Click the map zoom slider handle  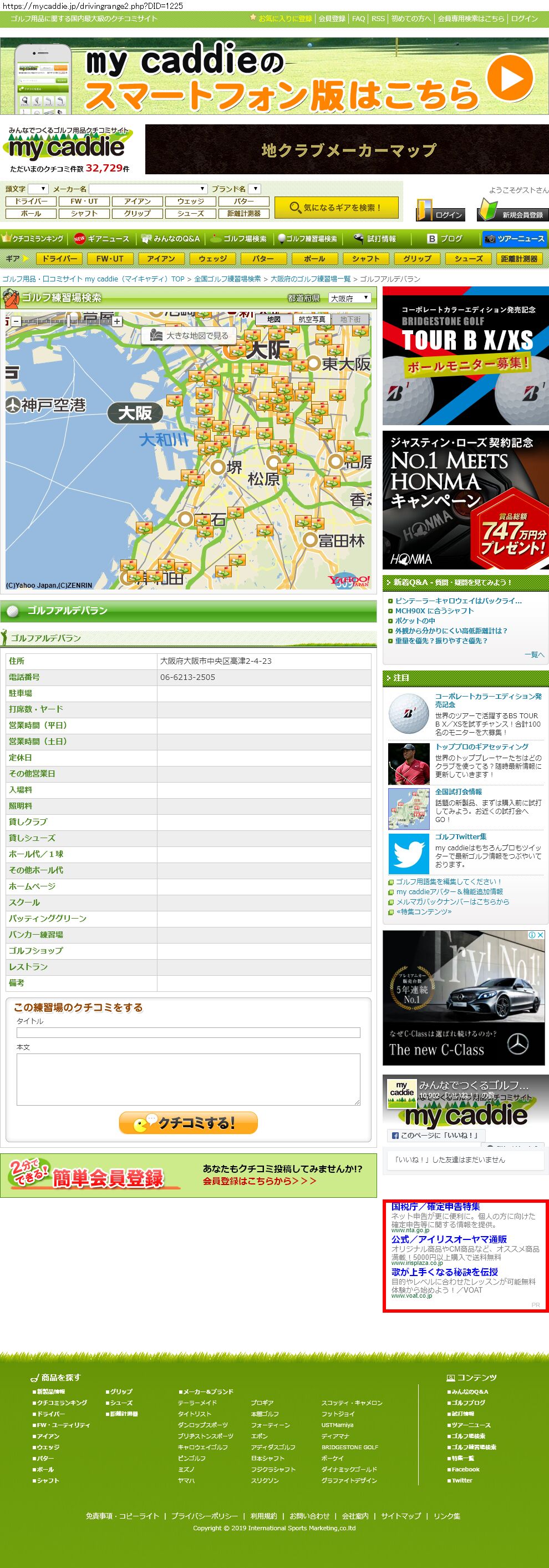pyautogui.click(x=70, y=319)
